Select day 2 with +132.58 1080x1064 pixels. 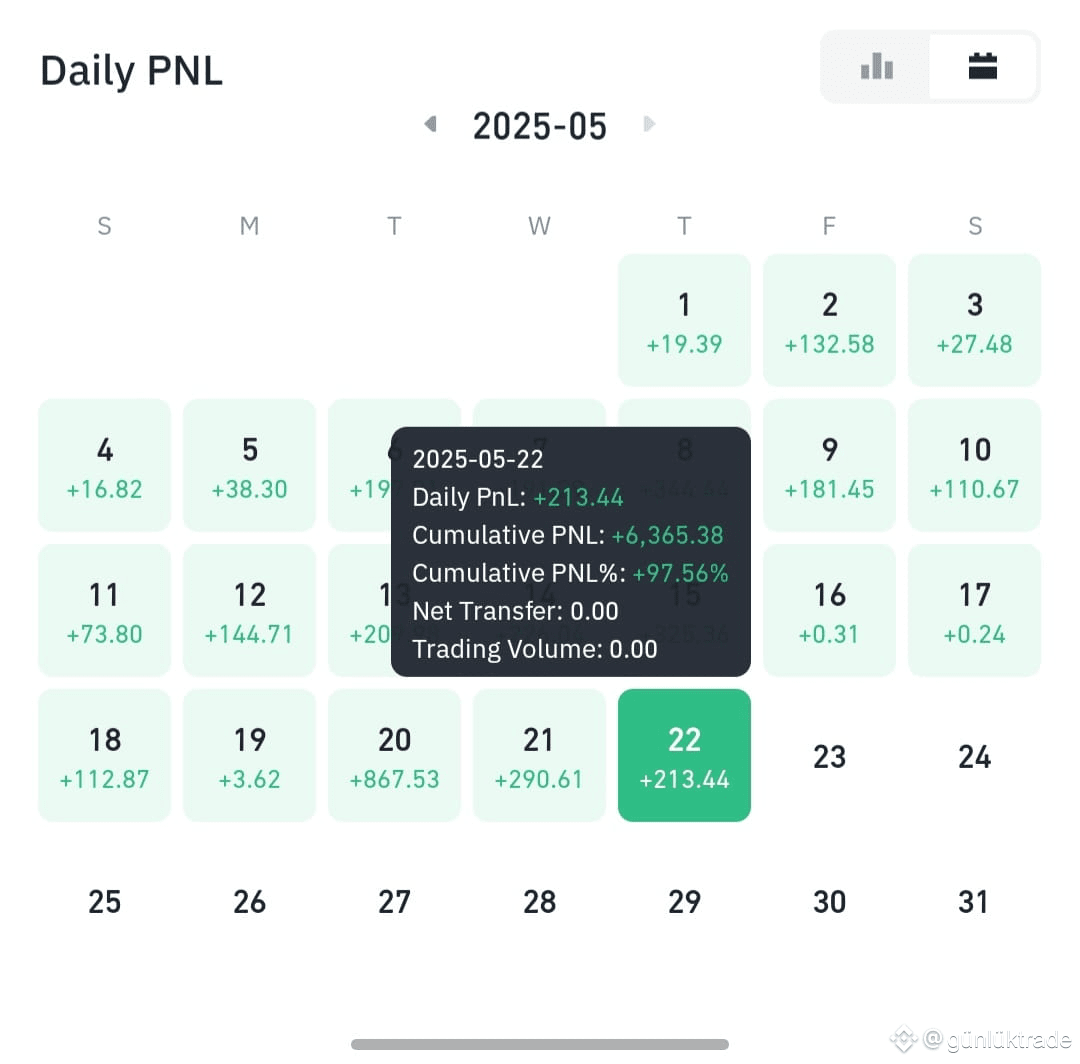tap(829, 320)
